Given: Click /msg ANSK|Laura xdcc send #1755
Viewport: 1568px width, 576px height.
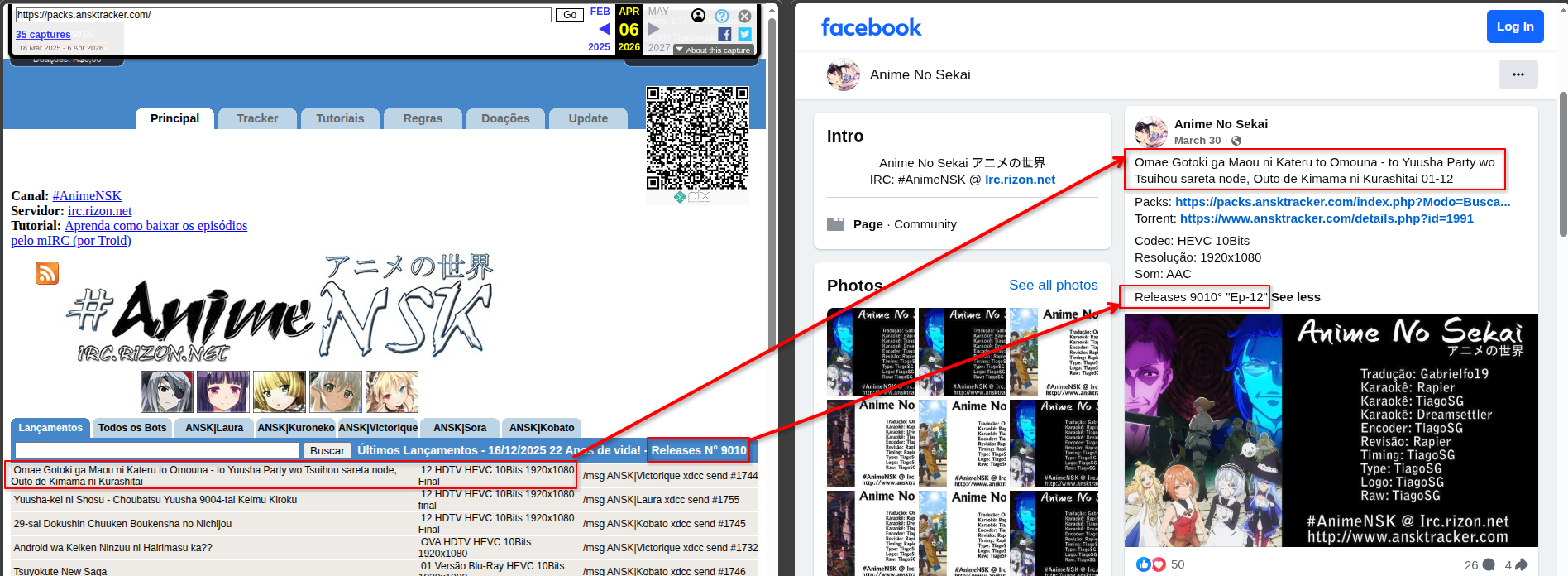Looking at the screenshot, I should click(x=661, y=500).
